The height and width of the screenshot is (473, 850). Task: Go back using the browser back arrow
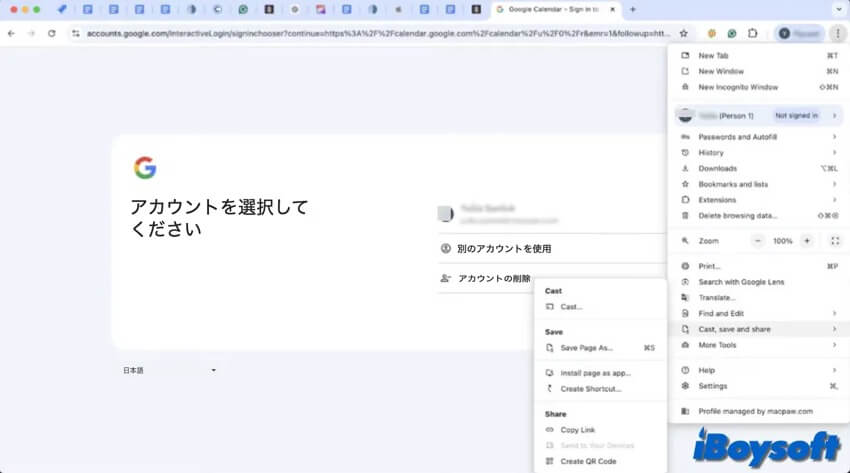(11, 34)
